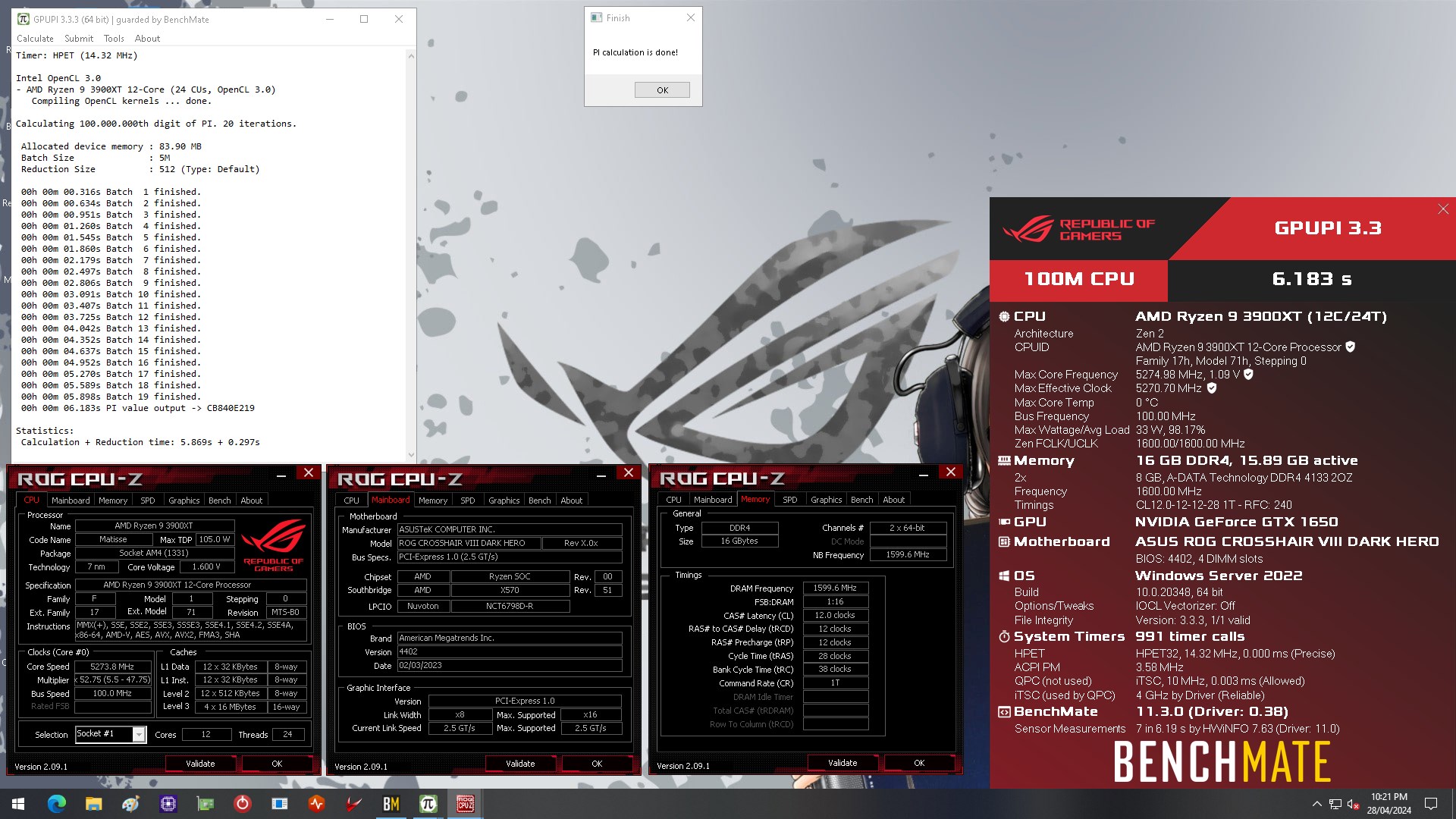The height and width of the screenshot is (819, 1456).
Task: Open the Paint palette taskbar icon
Action: [x=130, y=803]
